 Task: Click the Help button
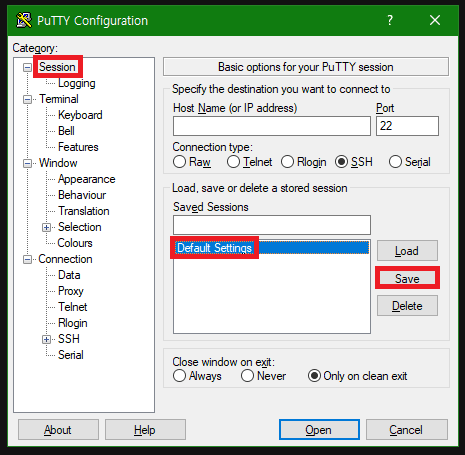[145, 430]
